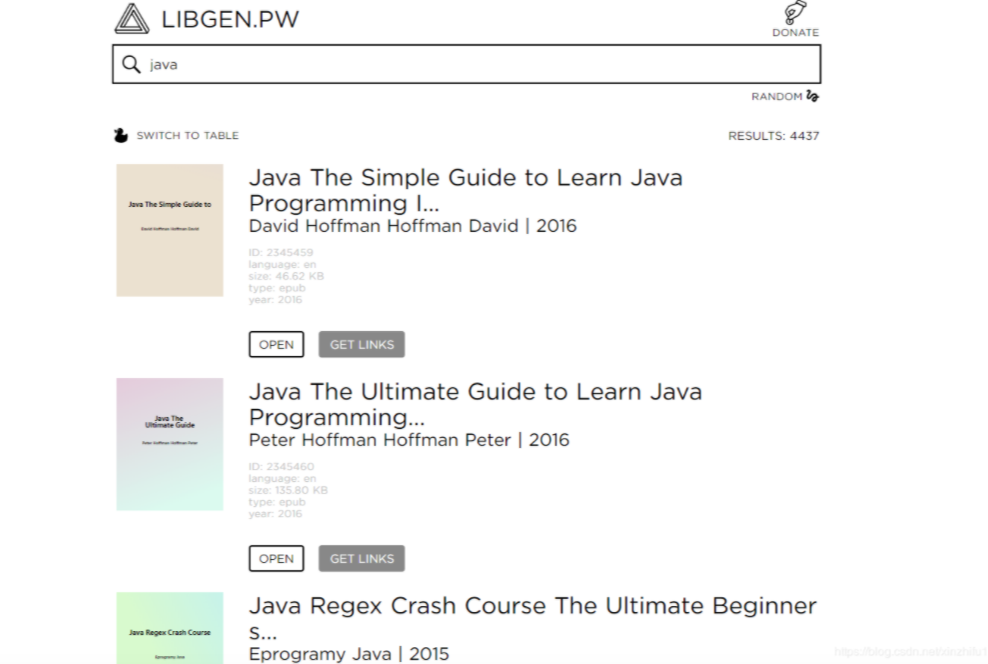The image size is (988, 664).
Task: Select author line Peter Hoffman Hoffman Peter 2016
Action: pyautogui.click(x=409, y=440)
